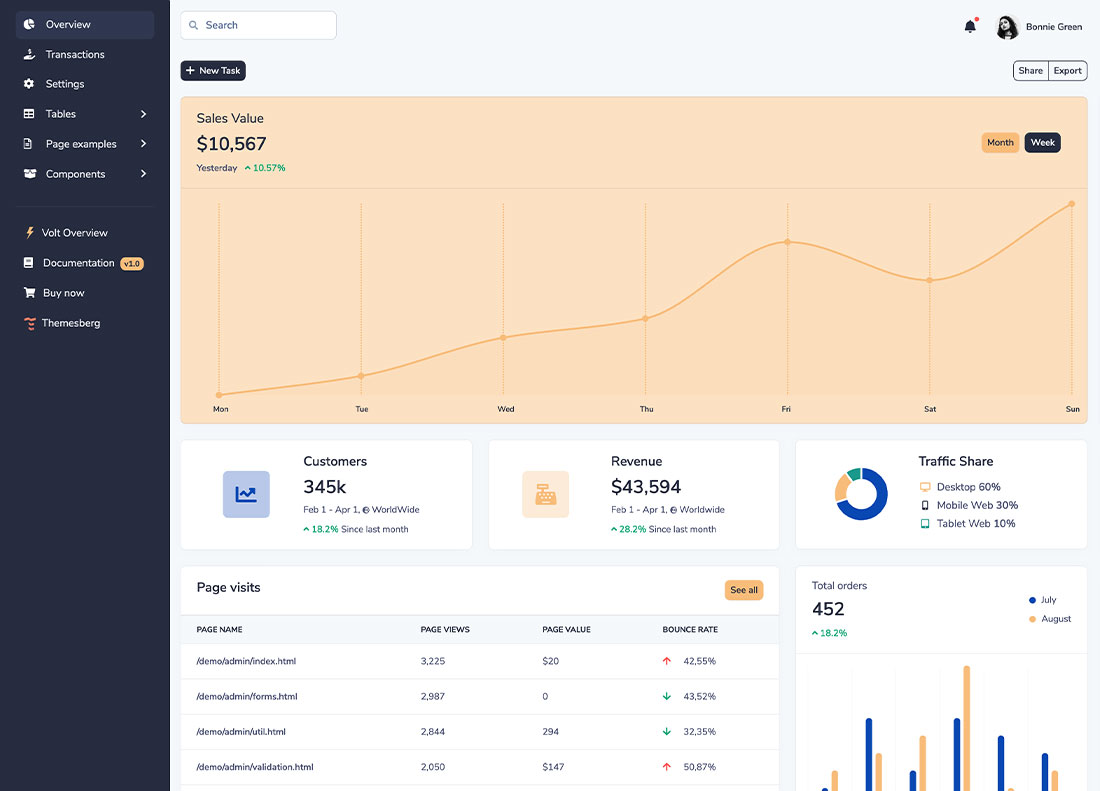
Task: Select Overview in the sidebar
Action: [x=66, y=25]
